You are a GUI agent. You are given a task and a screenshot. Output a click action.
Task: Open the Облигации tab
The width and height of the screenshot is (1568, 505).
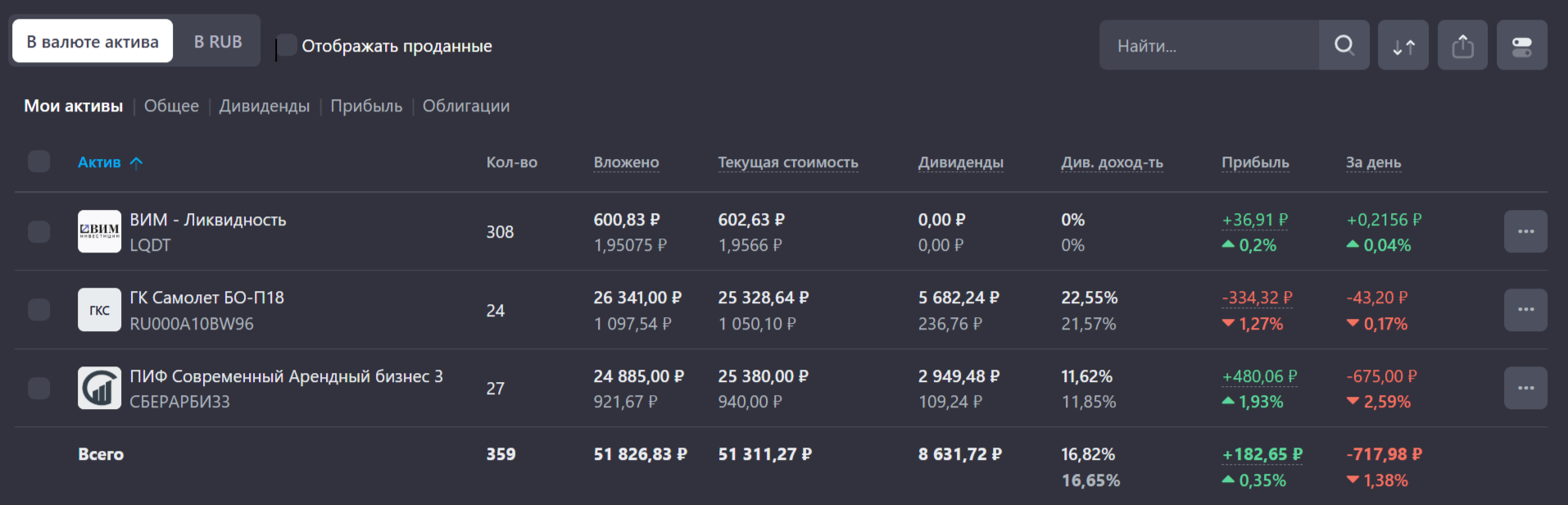(x=465, y=106)
